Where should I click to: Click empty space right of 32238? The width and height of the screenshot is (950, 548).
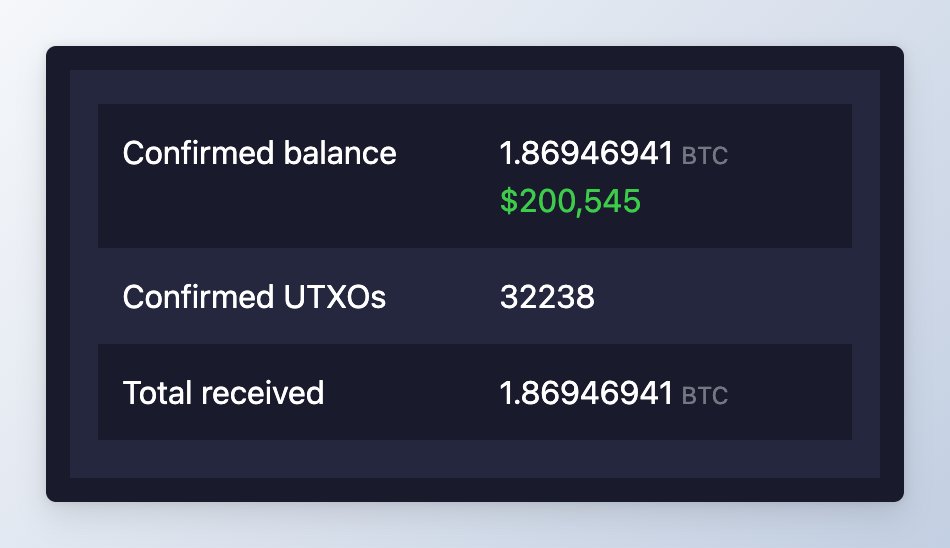point(721,297)
